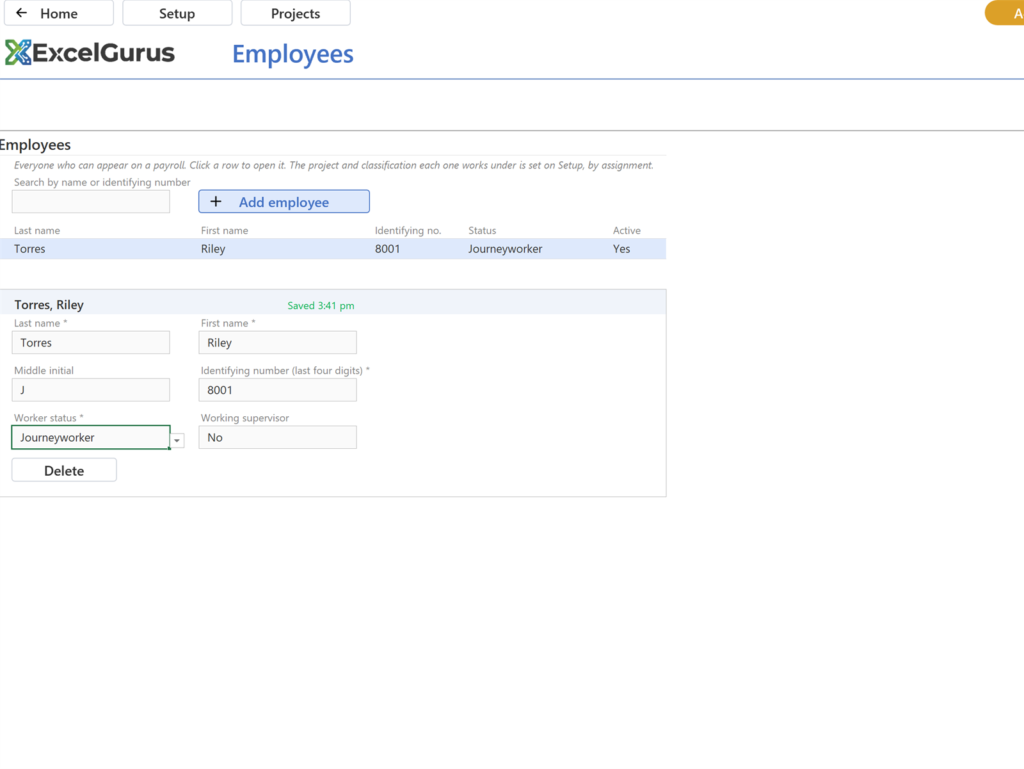Click the 'Saved 3:41 pm' status text
1024x769 pixels.
coord(321,306)
